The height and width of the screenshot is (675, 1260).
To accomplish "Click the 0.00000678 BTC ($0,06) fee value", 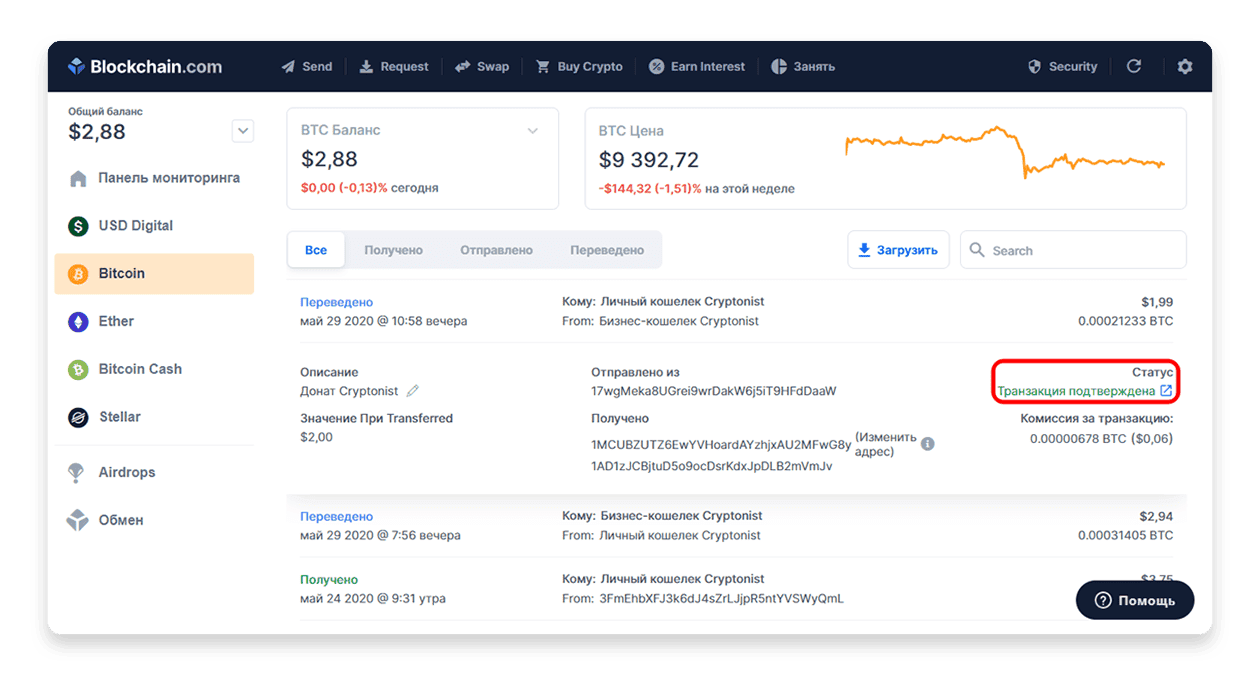I will tap(1101, 438).
